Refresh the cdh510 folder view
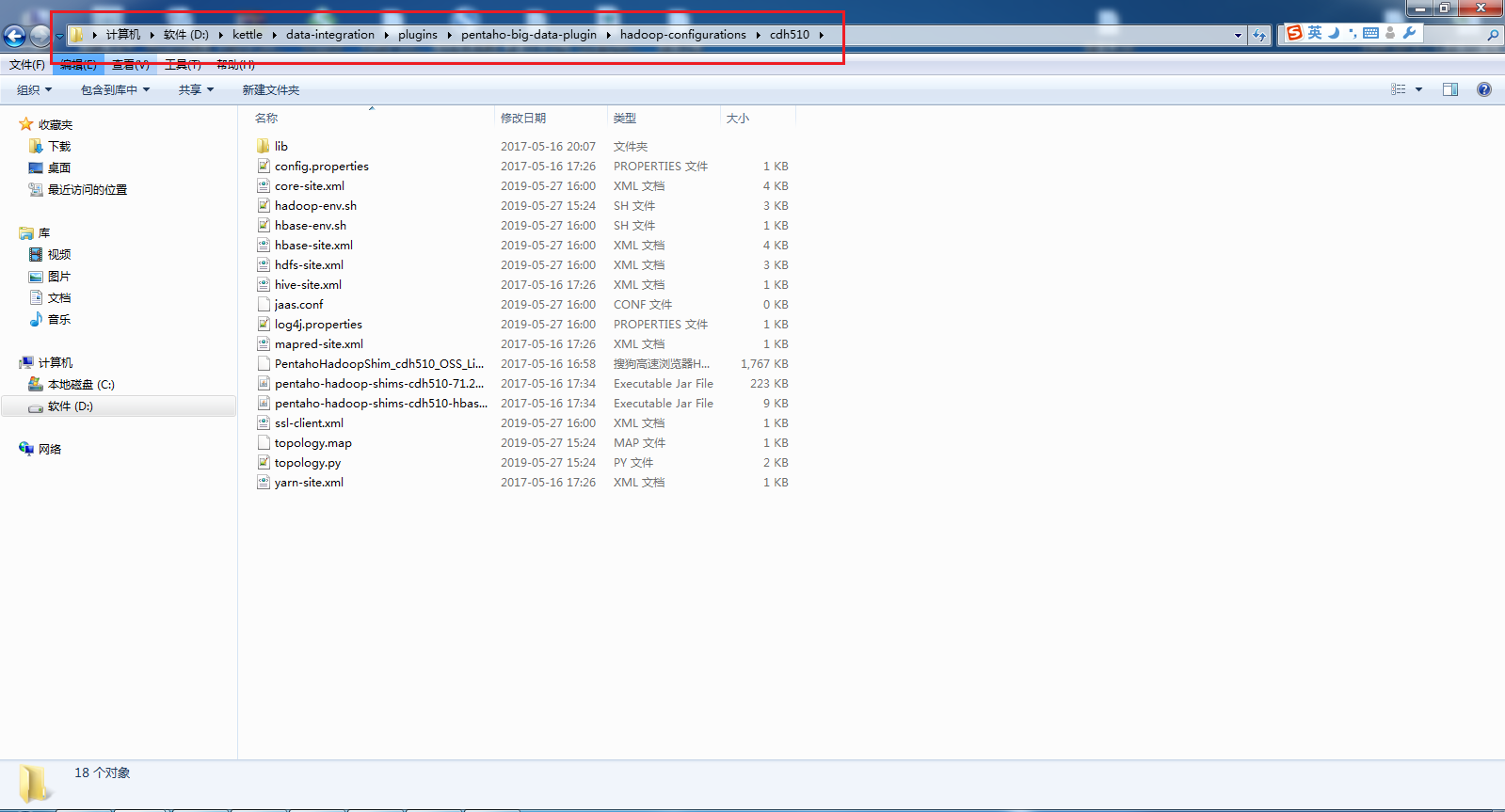1505x812 pixels. 1259,35
